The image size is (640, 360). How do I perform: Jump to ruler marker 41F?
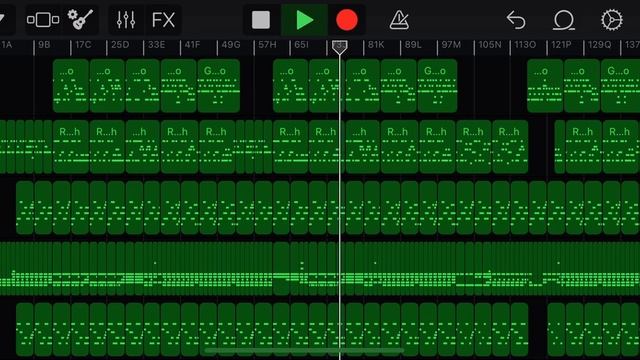tap(193, 45)
